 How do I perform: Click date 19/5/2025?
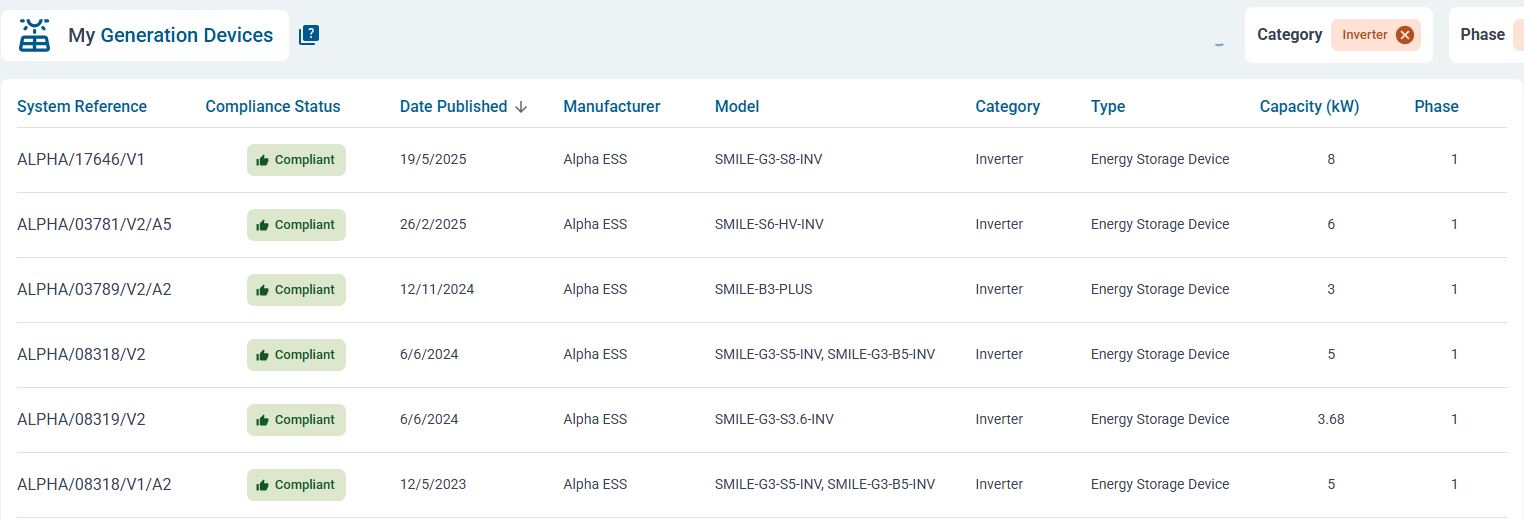pos(433,159)
